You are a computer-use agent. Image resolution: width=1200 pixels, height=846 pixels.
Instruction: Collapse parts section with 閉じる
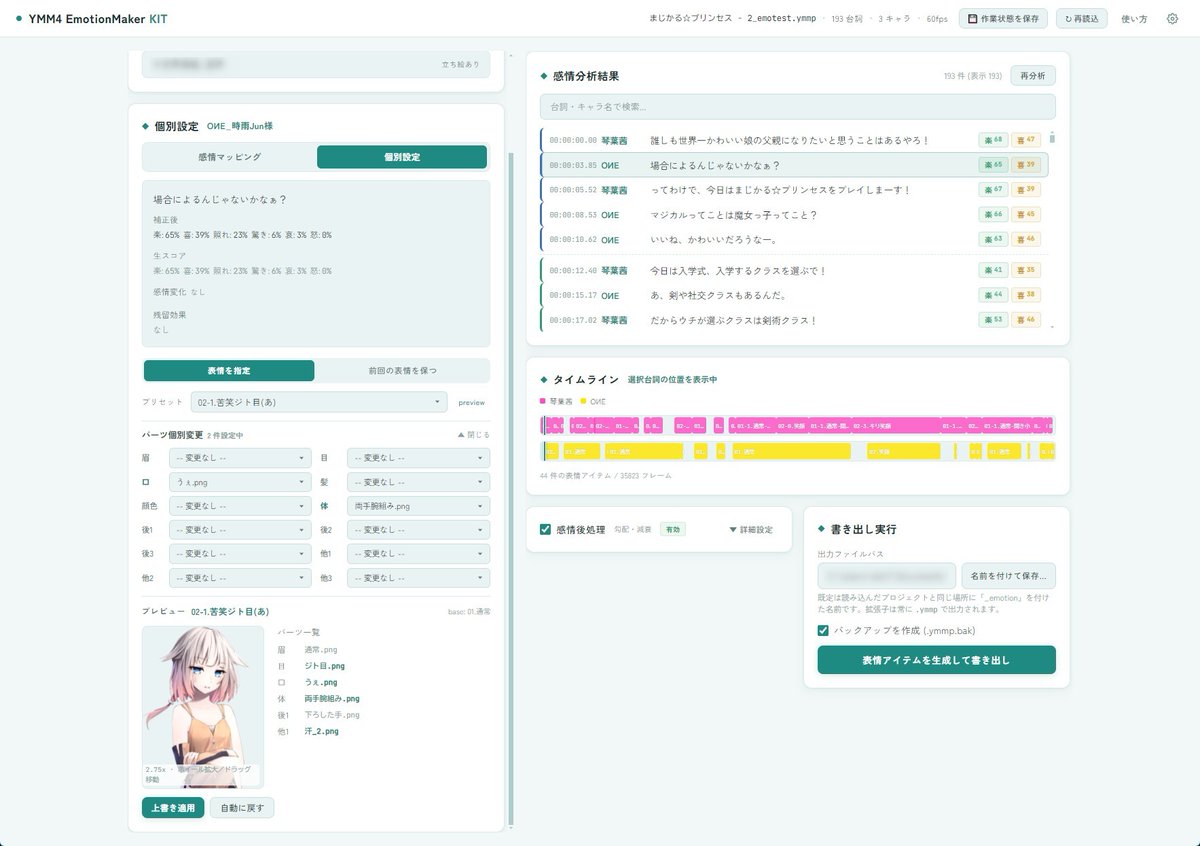pyautogui.click(x=472, y=435)
